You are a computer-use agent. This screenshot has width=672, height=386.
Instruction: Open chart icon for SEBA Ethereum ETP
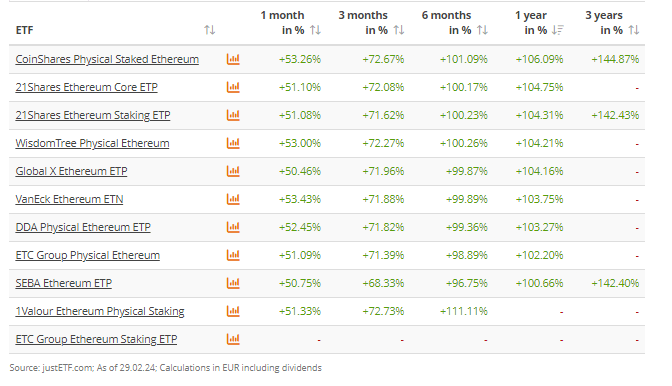(233, 283)
